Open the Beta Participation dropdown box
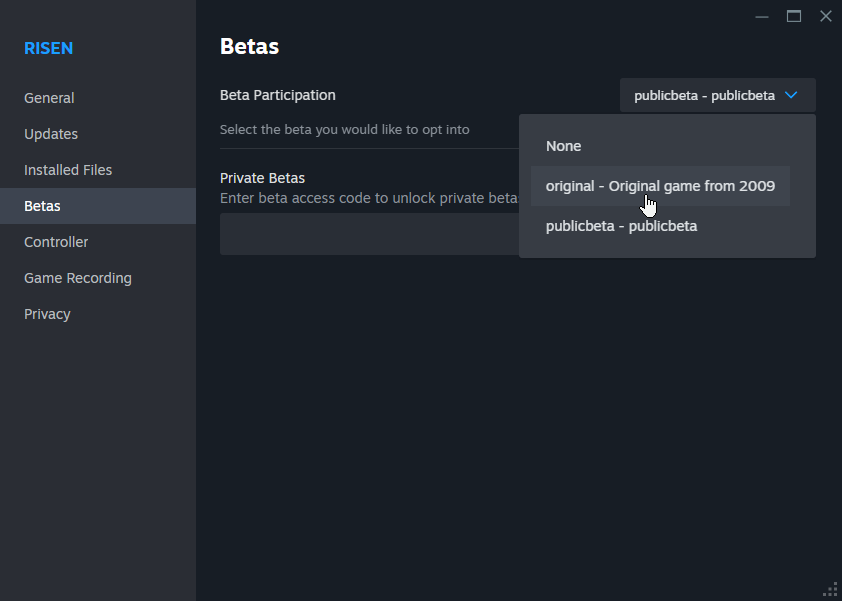 [717, 95]
